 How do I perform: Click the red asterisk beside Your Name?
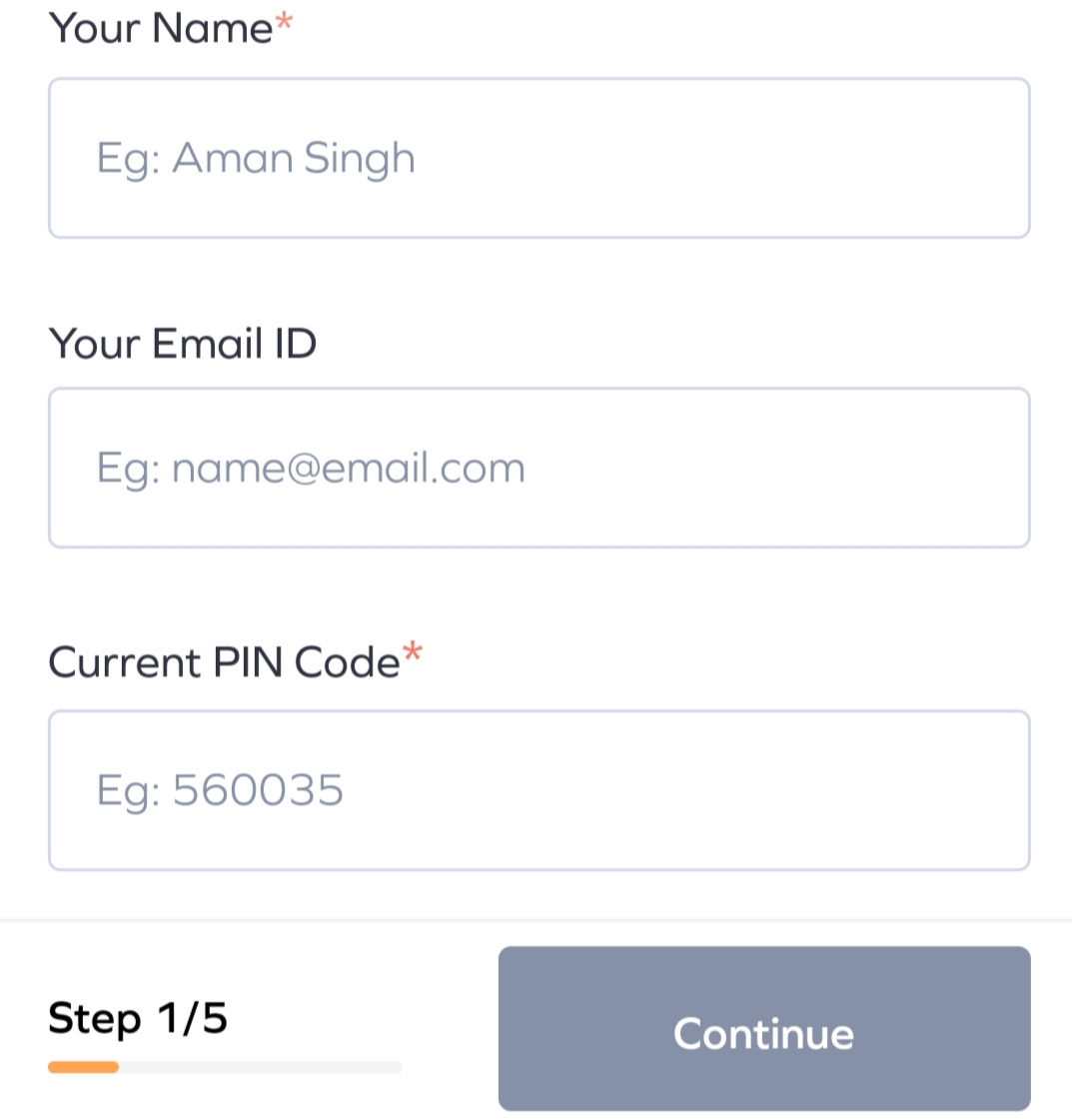point(285,22)
